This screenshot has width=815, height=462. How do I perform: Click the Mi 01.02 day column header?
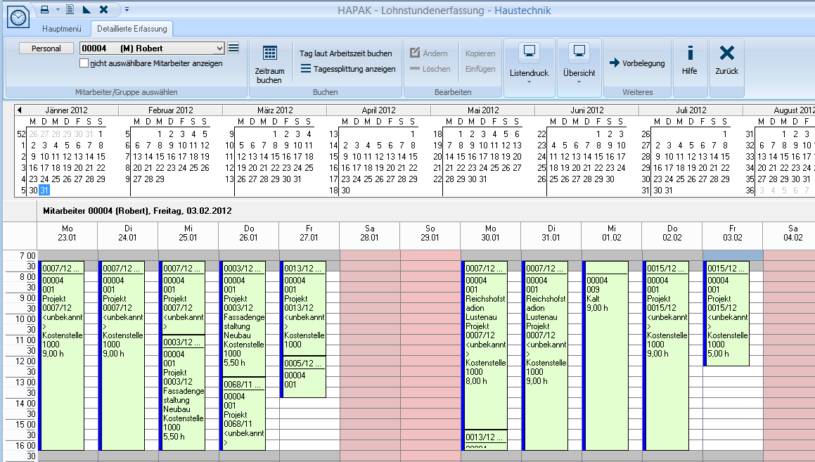(611, 233)
